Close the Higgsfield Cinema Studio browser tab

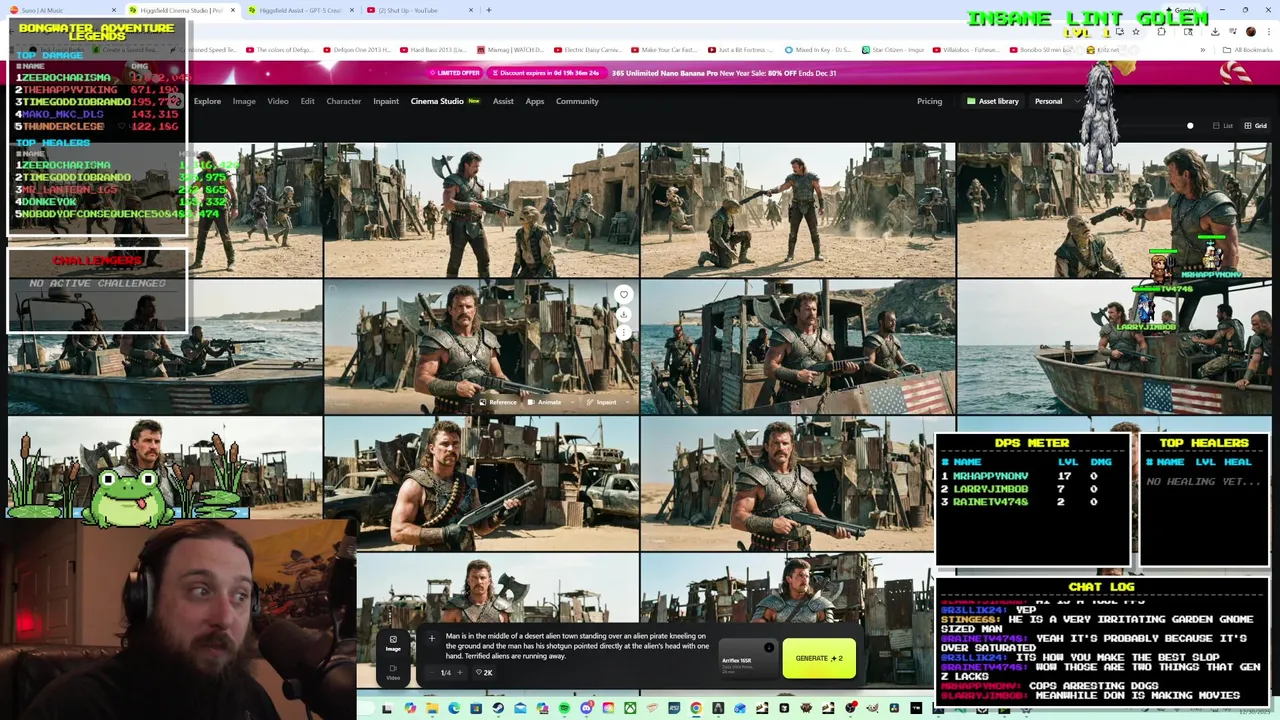232,10
